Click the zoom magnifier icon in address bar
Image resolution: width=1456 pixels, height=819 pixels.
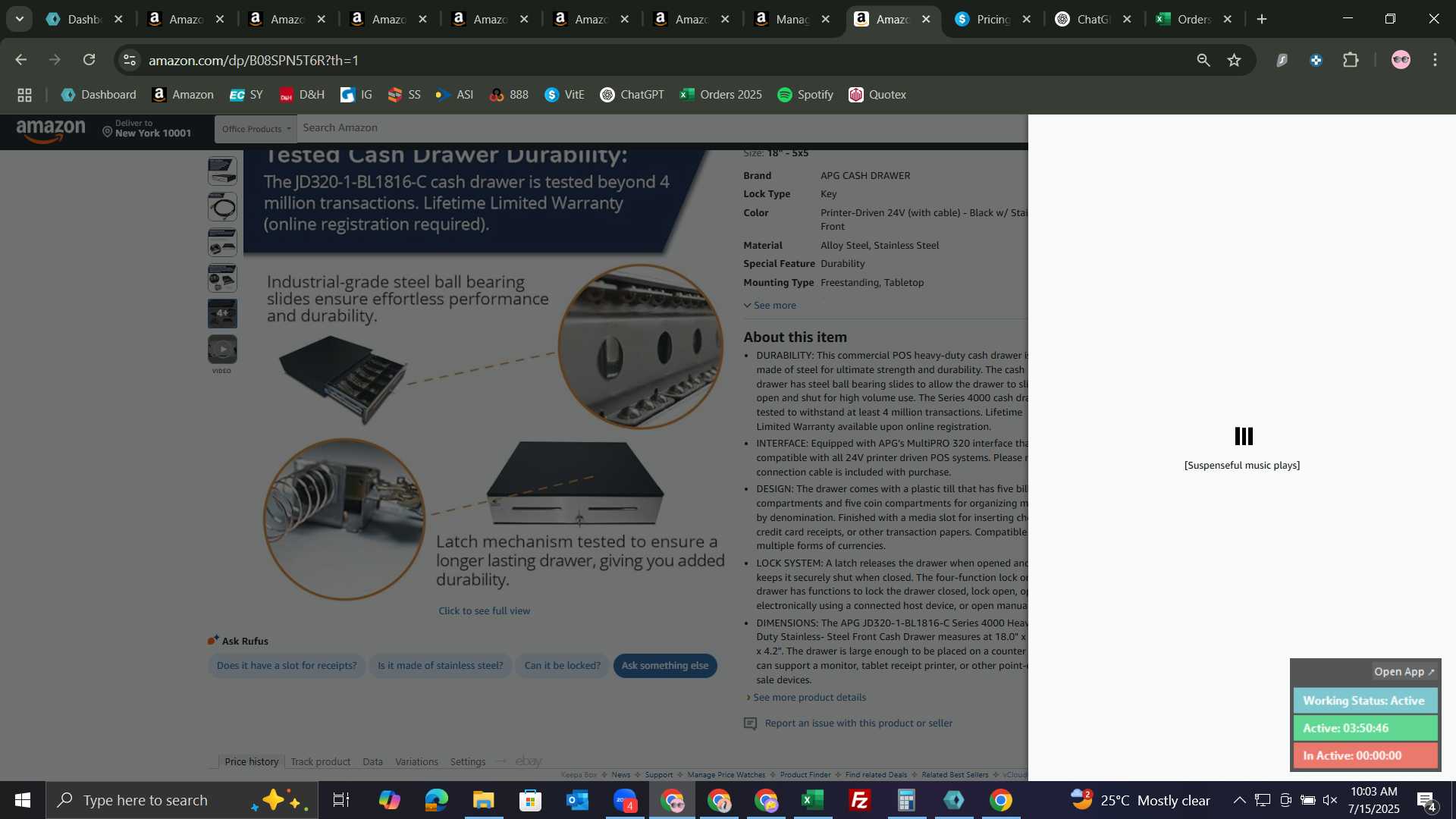click(1203, 60)
